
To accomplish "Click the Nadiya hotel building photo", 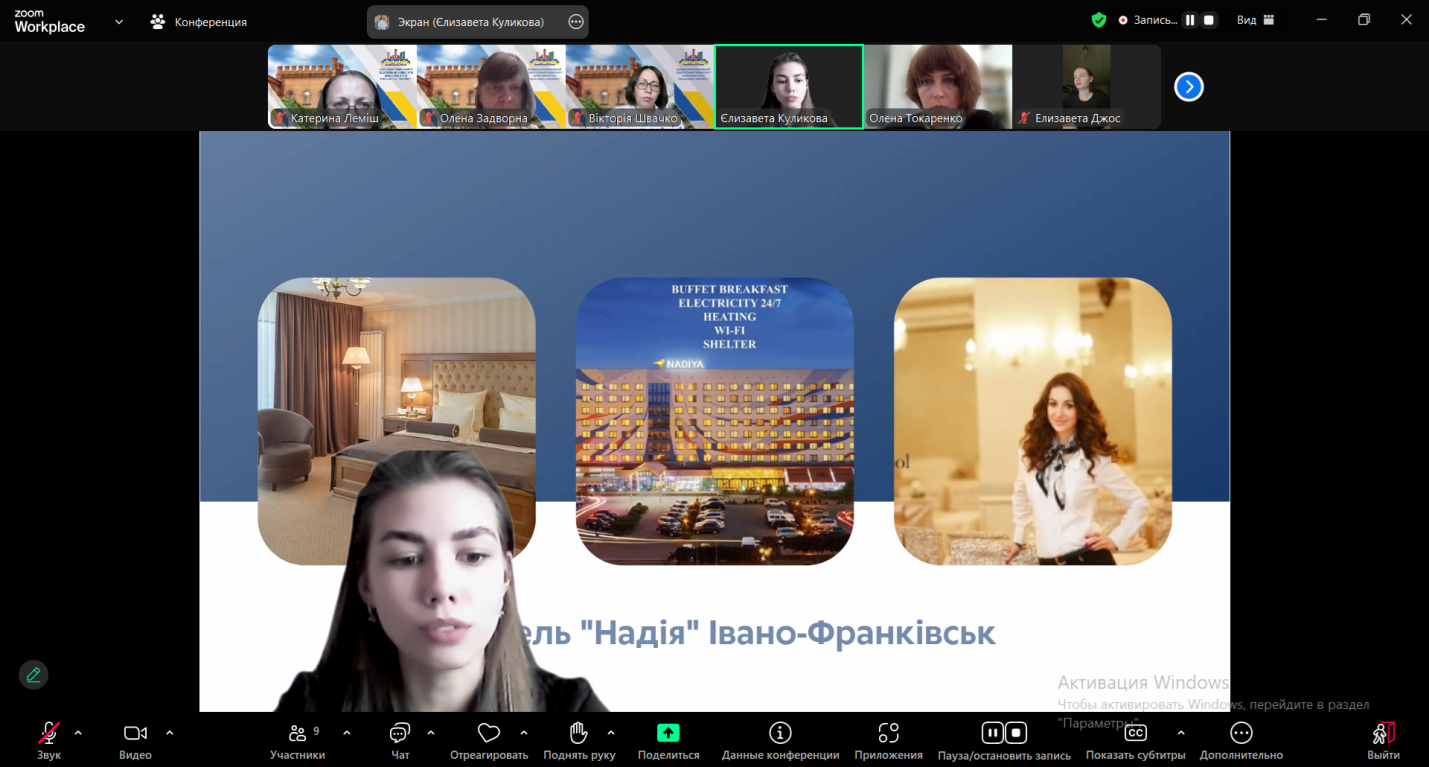I will (715, 421).
